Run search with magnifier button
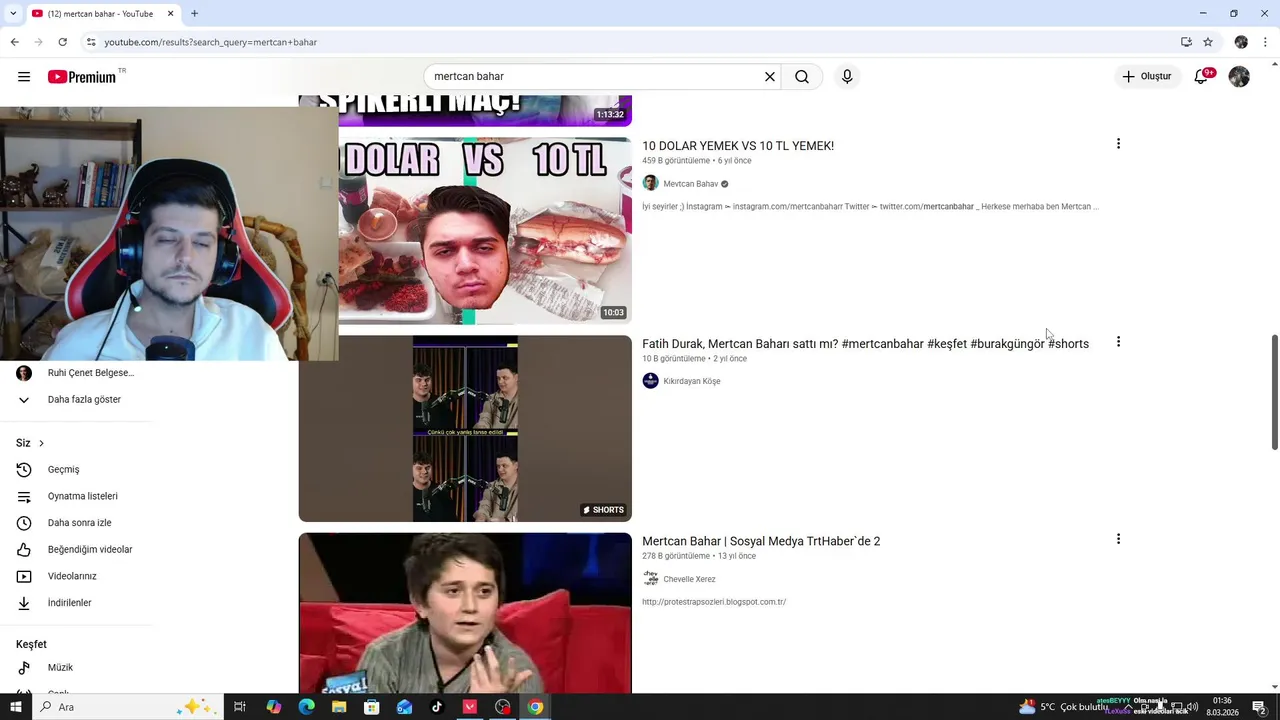Image resolution: width=1280 pixels, height=720 pixels. pyautogui.click(x=802, y=76)
